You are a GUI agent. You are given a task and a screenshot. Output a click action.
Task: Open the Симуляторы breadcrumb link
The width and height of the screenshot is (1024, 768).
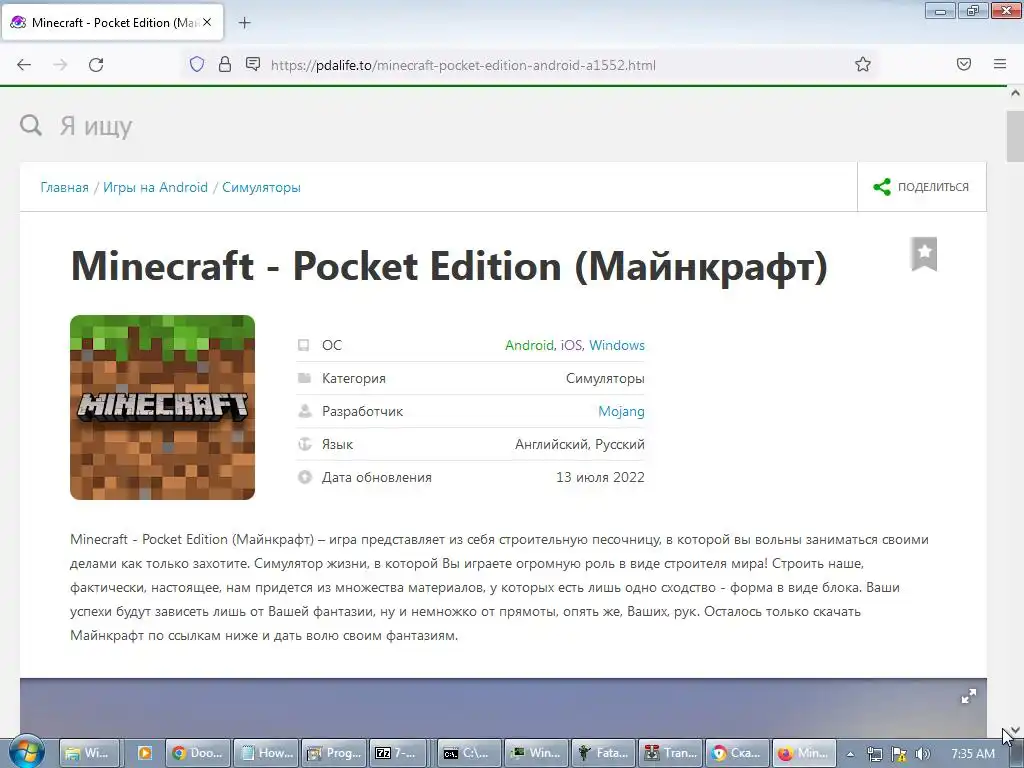pos(261,187)
